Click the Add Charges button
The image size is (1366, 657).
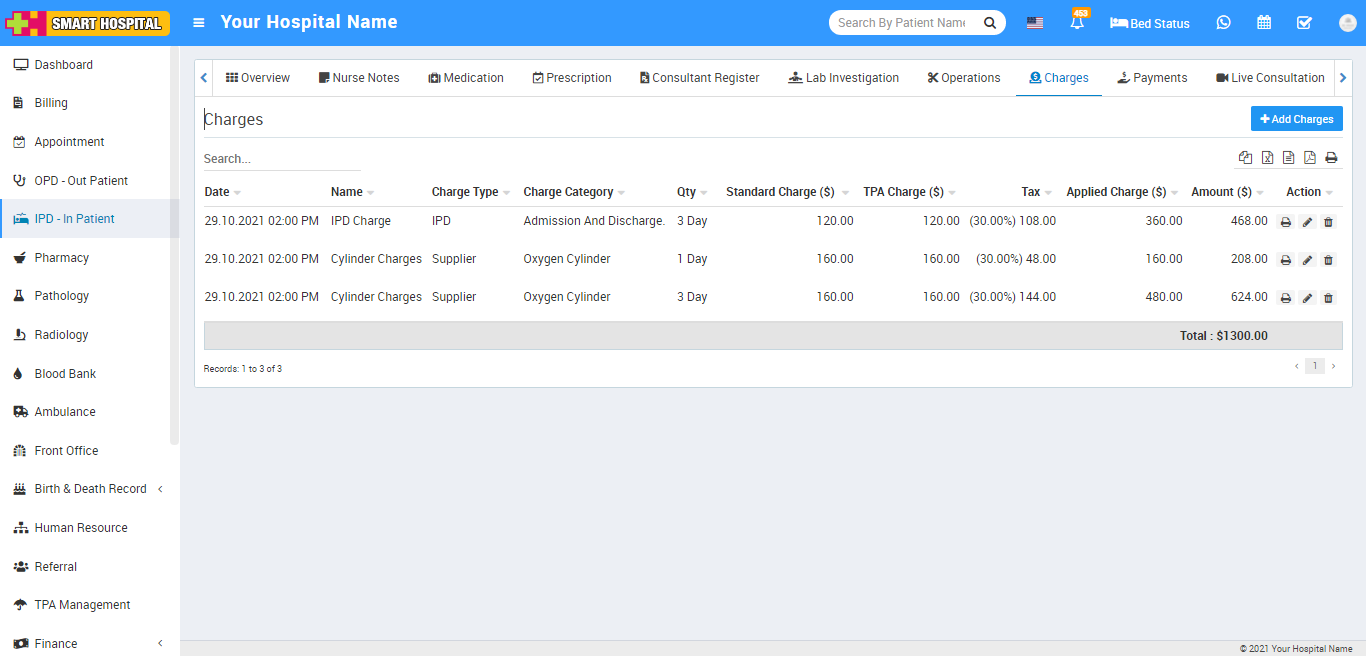(1296, 119)
